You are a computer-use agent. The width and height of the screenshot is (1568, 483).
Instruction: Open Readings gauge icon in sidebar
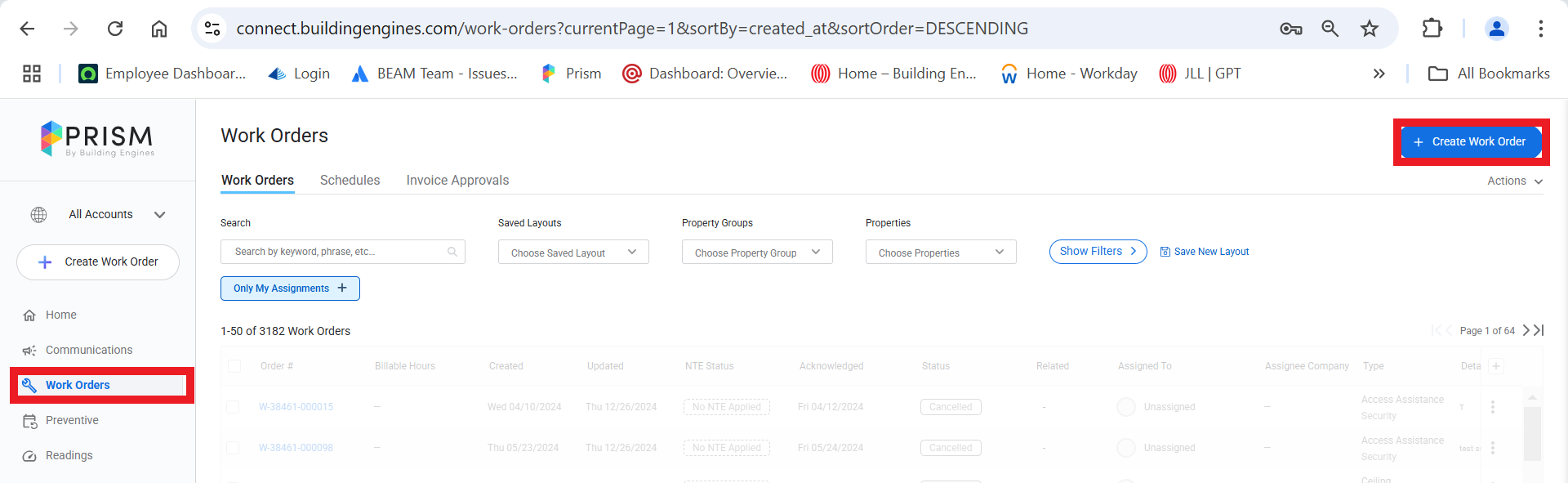pos(29,456)
